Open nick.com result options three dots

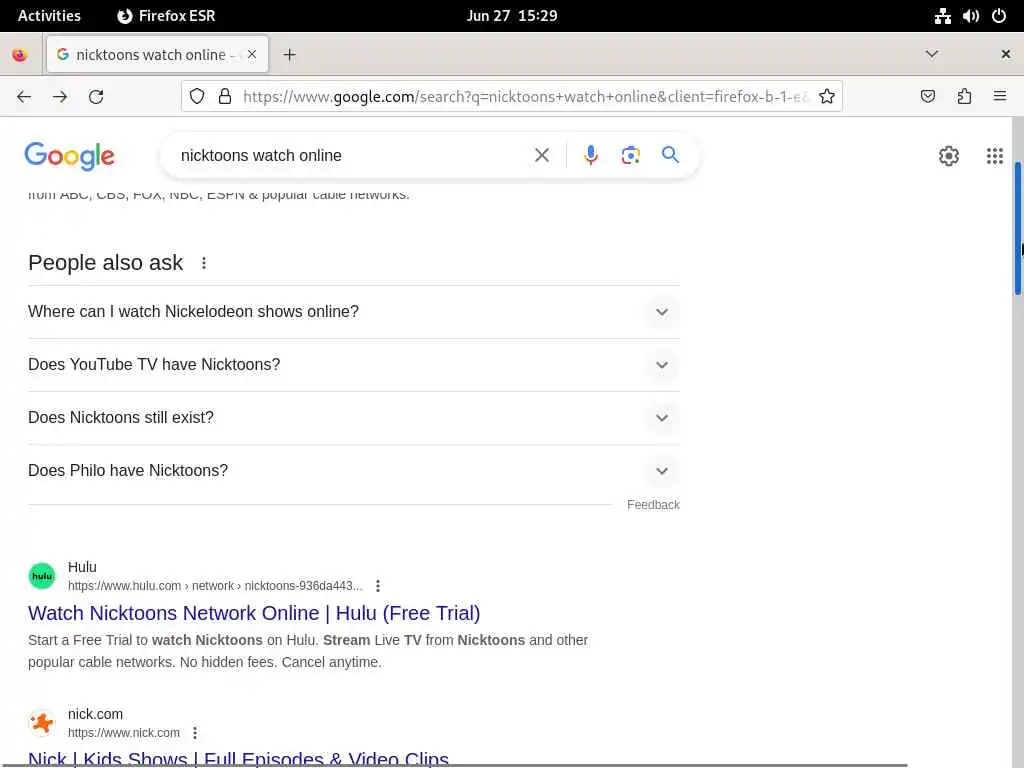coord(195,733)
